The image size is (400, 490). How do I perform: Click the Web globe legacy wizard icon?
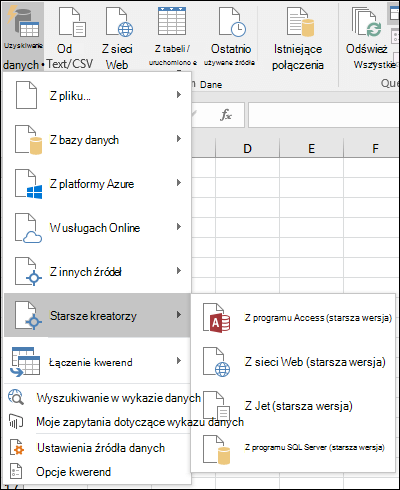click(x=217, y=362)
